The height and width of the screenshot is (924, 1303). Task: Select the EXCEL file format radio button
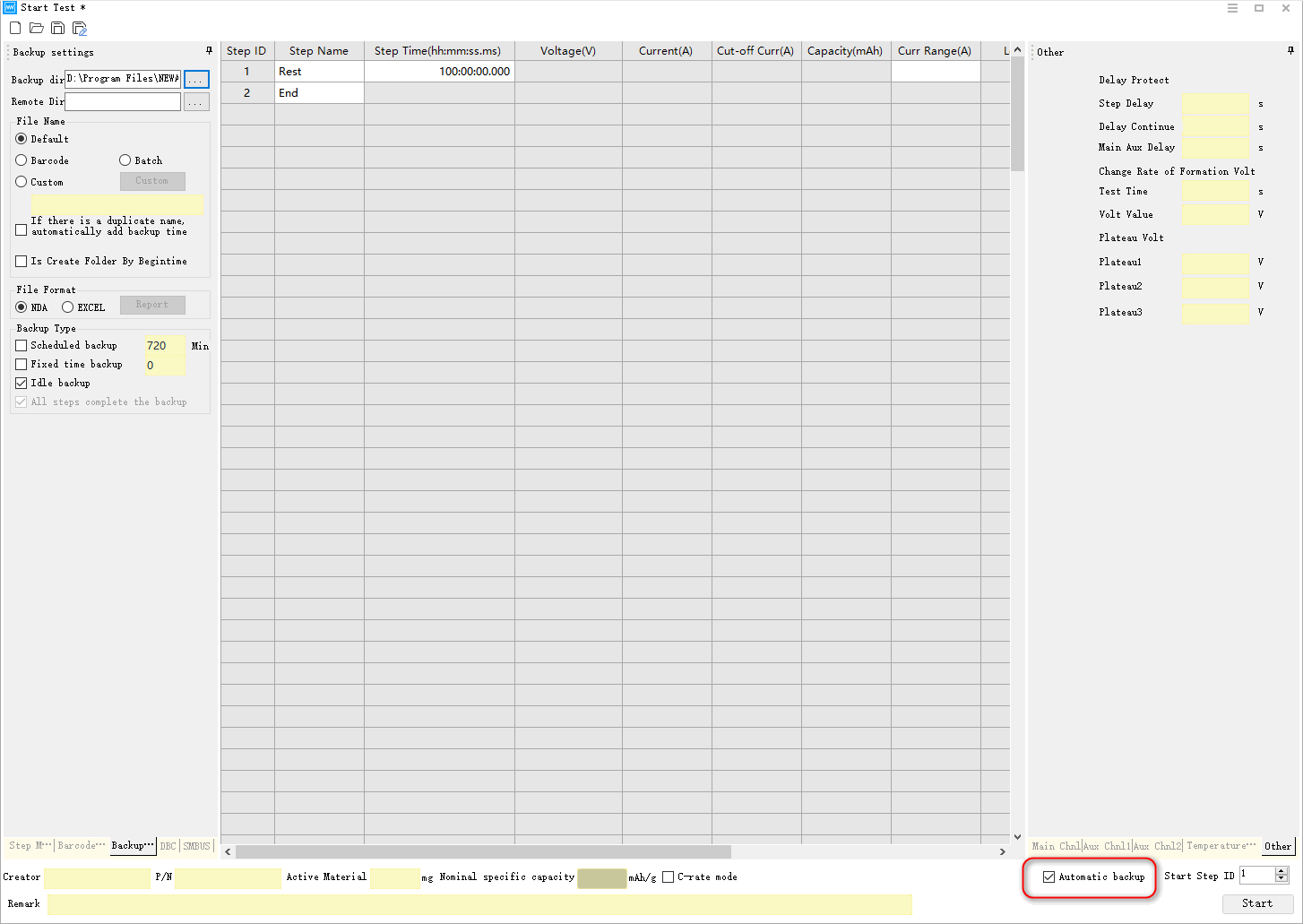68,307
